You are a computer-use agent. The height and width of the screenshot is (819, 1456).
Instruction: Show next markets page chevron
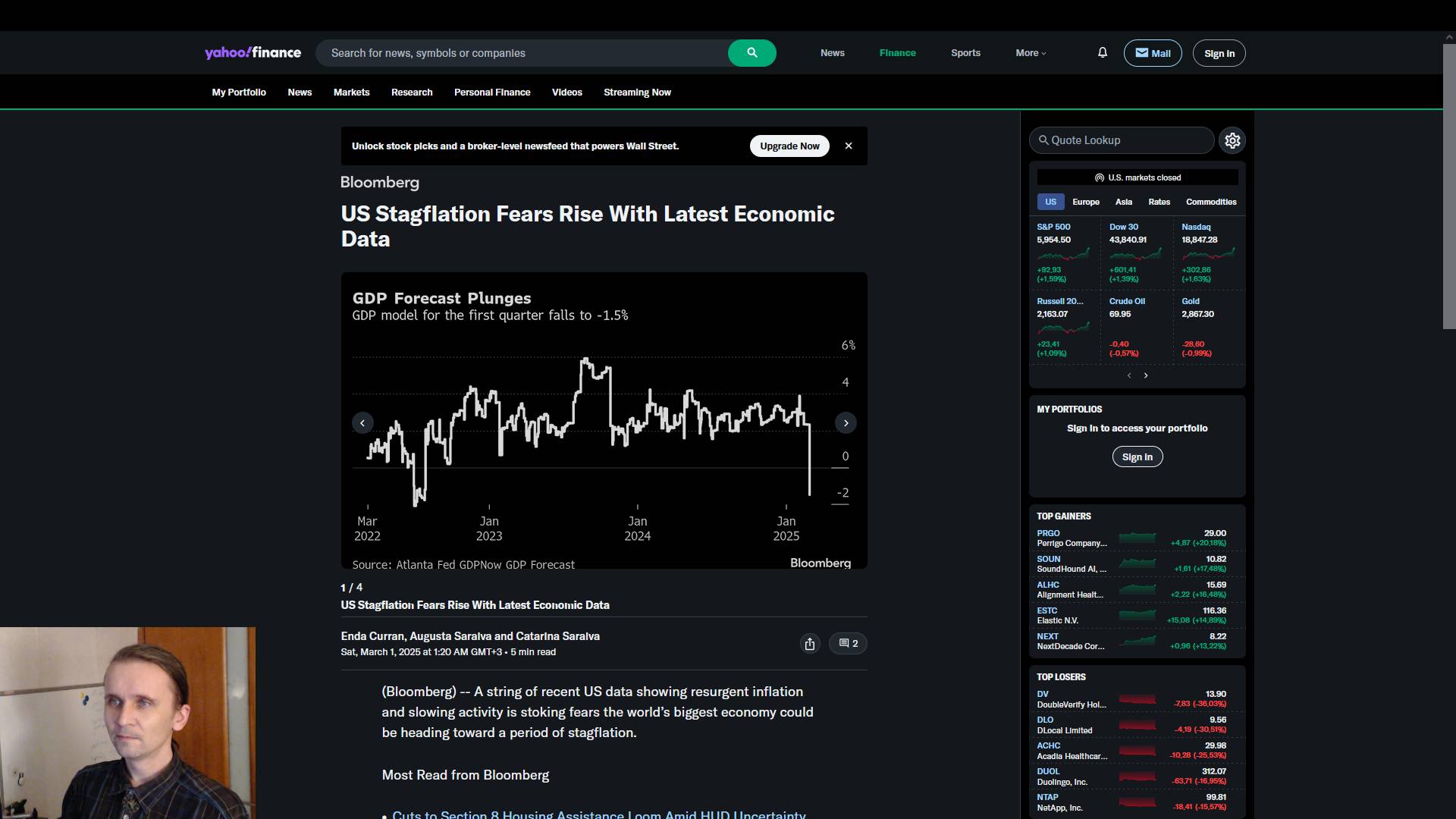pyautogui.click(x=1146, y=375)
